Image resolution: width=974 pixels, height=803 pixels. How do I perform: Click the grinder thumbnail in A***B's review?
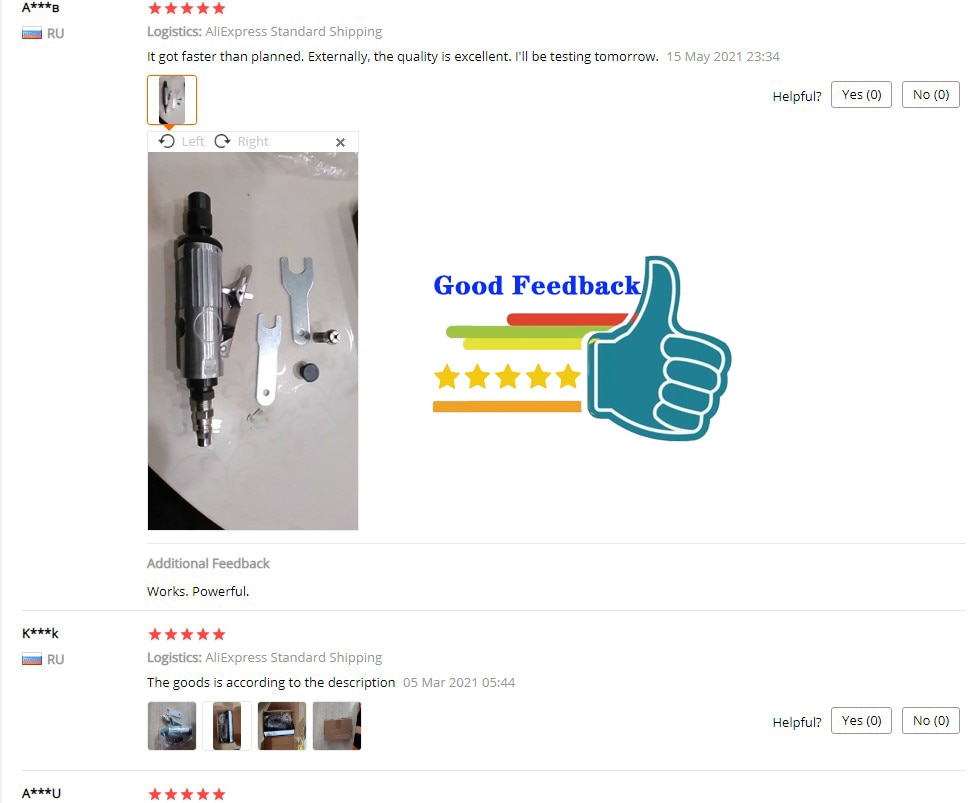point(172,100)
